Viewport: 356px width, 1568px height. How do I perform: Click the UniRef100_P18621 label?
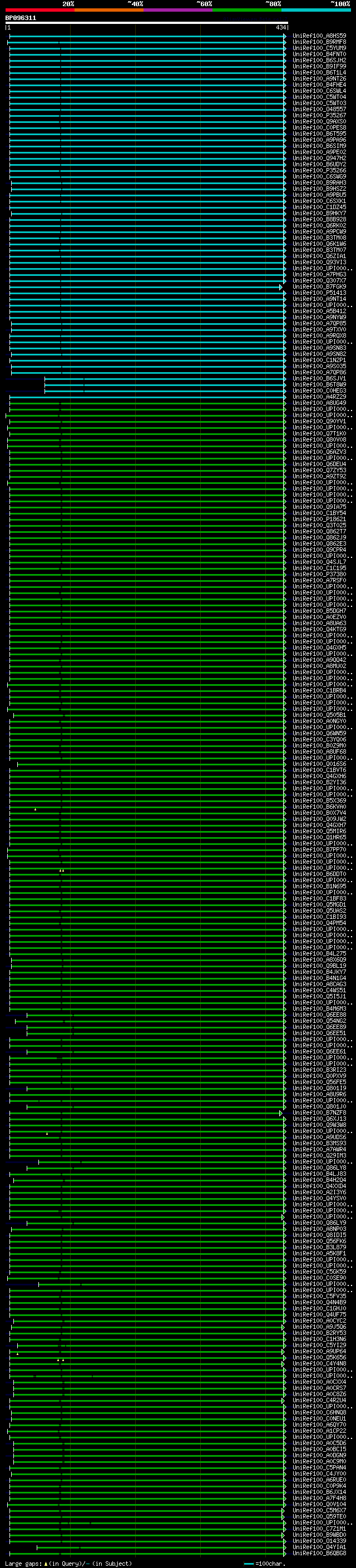click(x=319, y=519)
